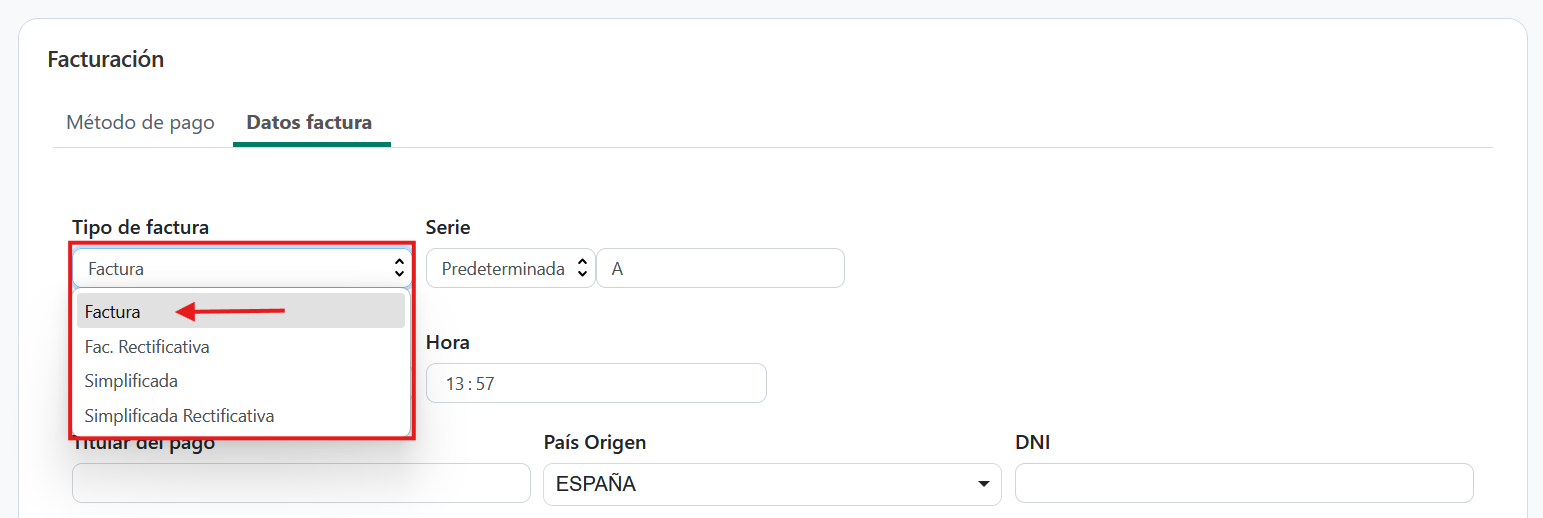Image resolution: width=1543 pixels, height=518 pixels.
Task: Switch to the Método de pago tab
Action: pos(140,123)
